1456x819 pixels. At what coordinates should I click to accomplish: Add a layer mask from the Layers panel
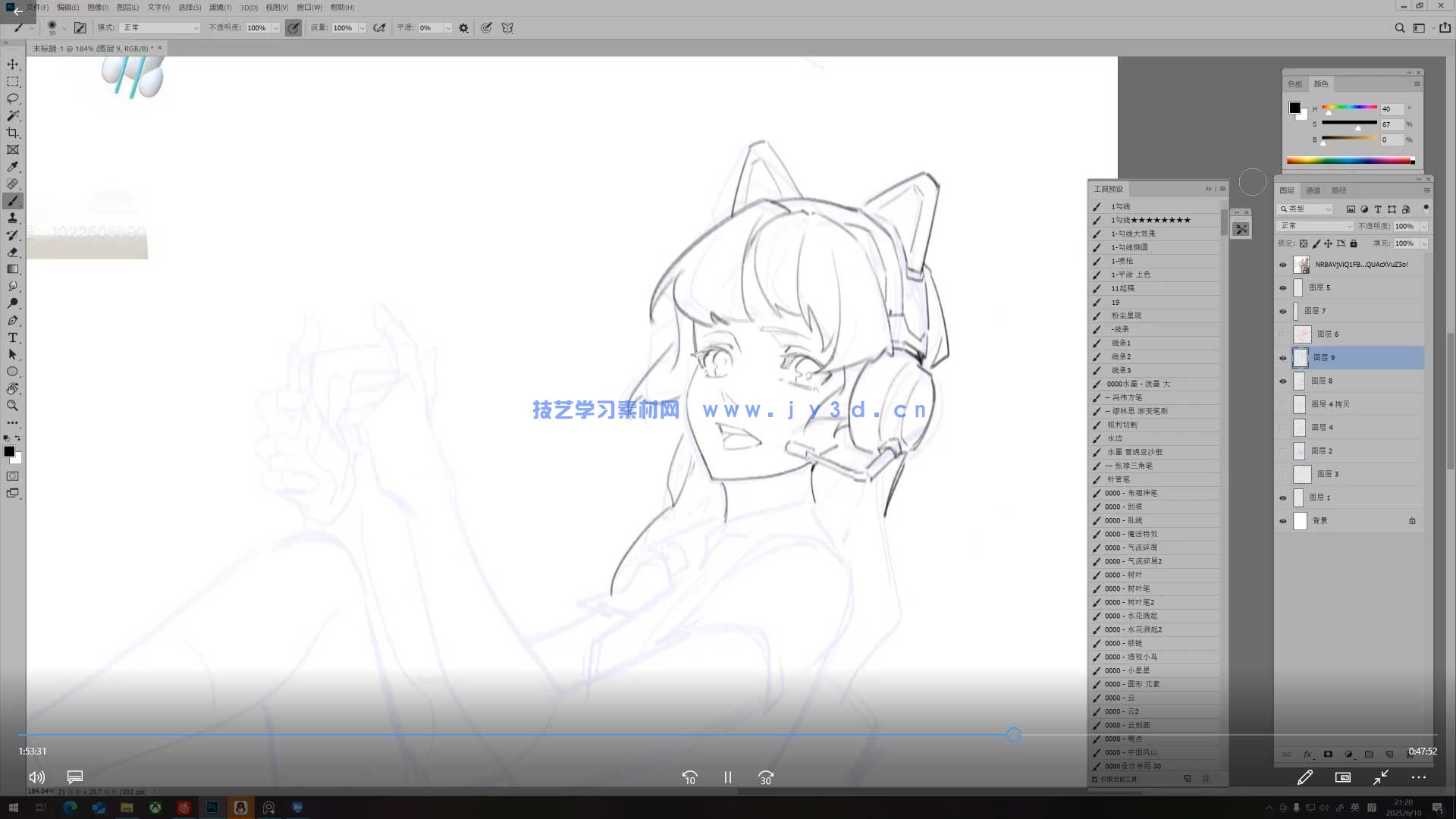1329,755
